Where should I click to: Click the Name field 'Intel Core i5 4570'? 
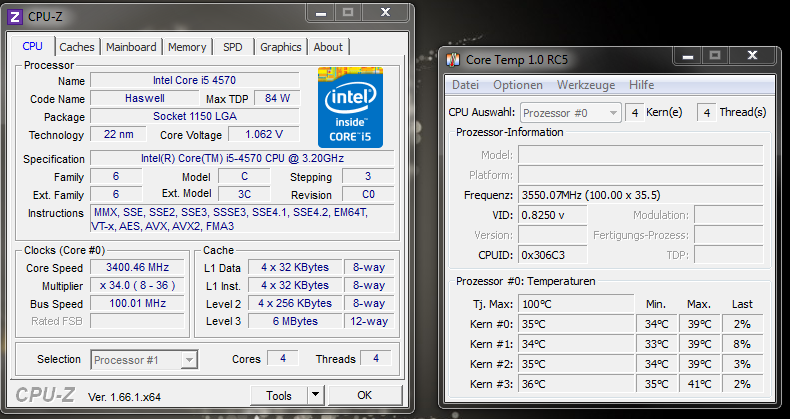194,80
